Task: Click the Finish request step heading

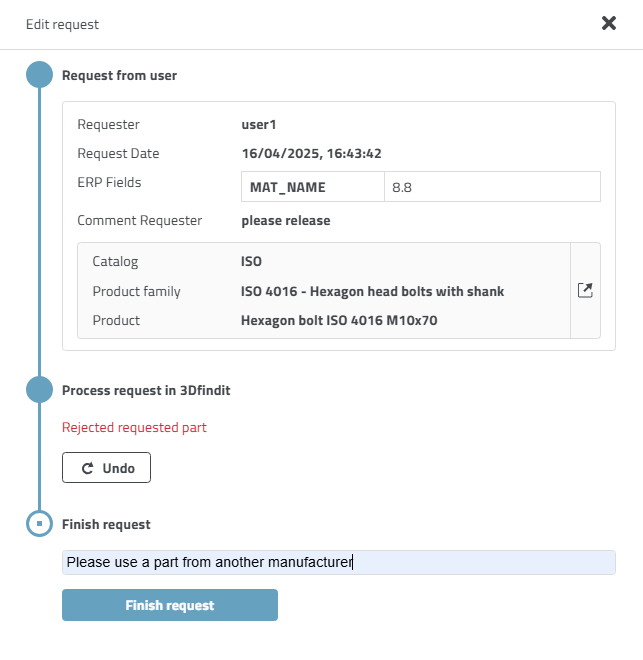Action: (x=106, y=524)
